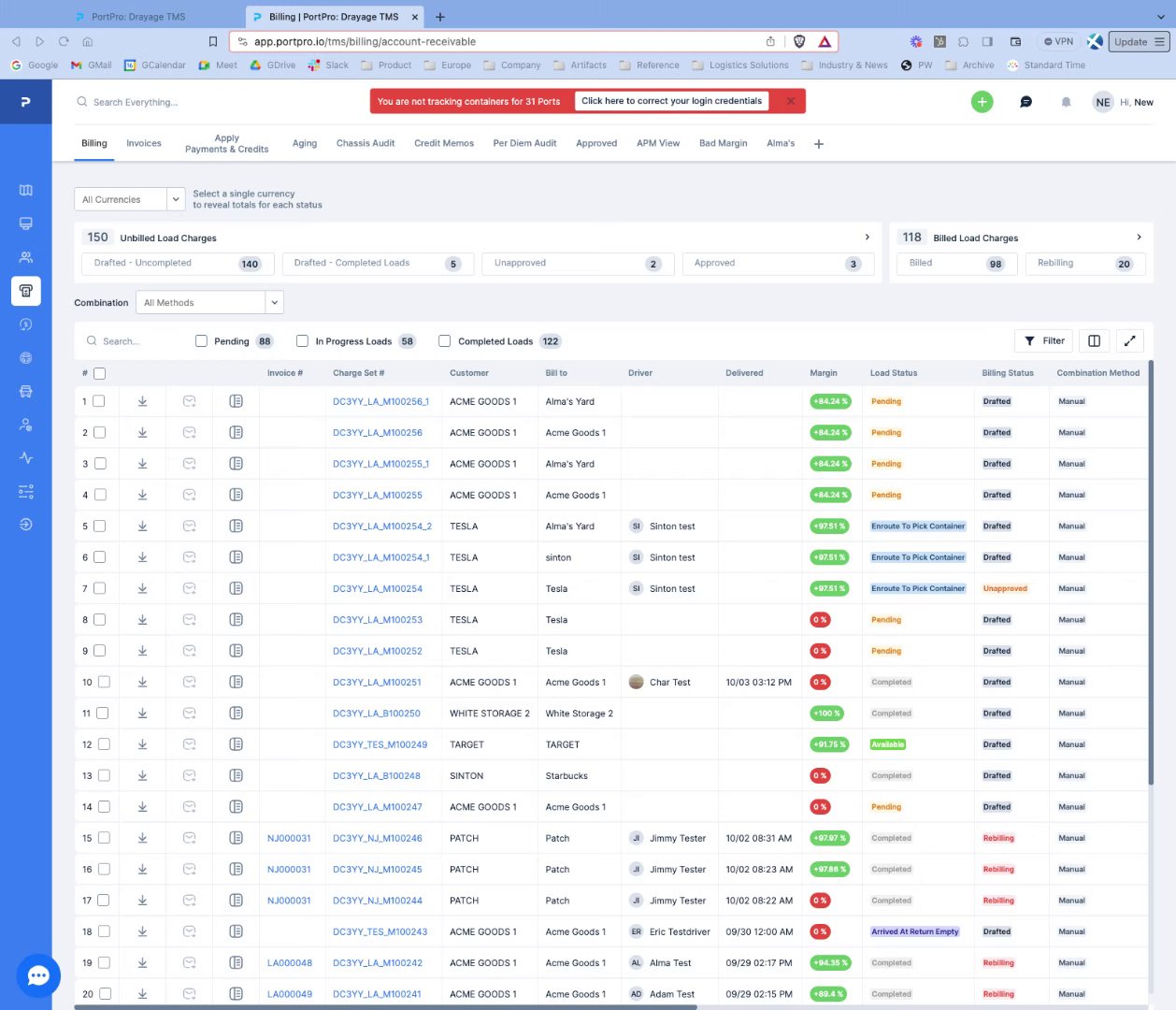Open the Rebilling 20 status box

[x=1085, y=264]
